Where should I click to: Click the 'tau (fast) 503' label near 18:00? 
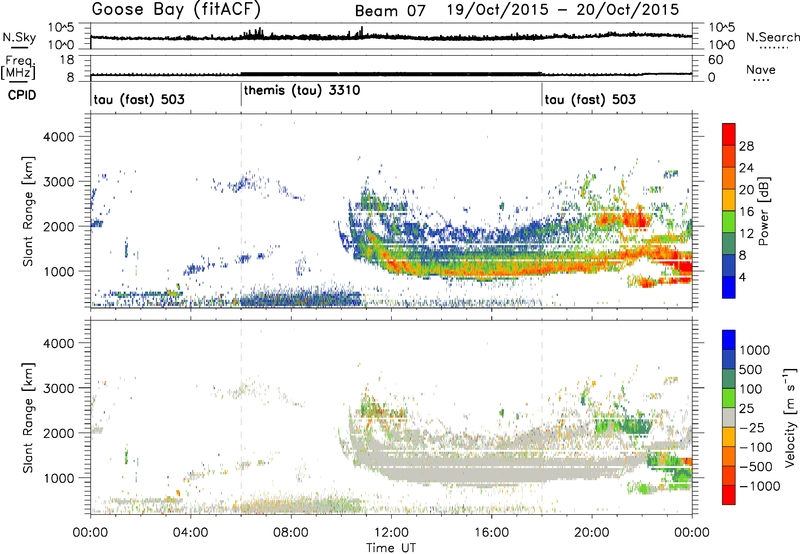pos(590,99)
